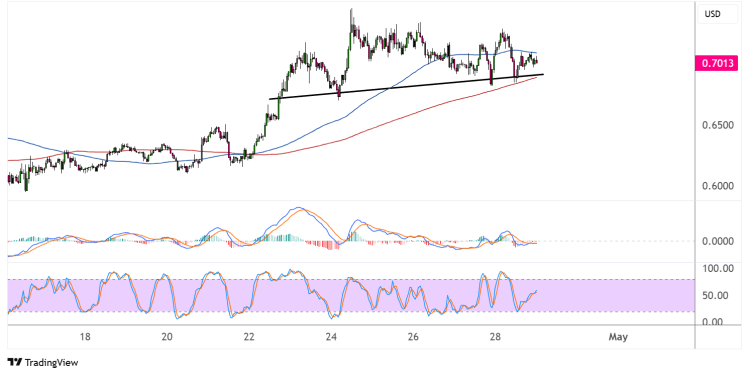Select date 18 on time axis
This screenshot has width=749, height=375.
click(x=85, y=337)
